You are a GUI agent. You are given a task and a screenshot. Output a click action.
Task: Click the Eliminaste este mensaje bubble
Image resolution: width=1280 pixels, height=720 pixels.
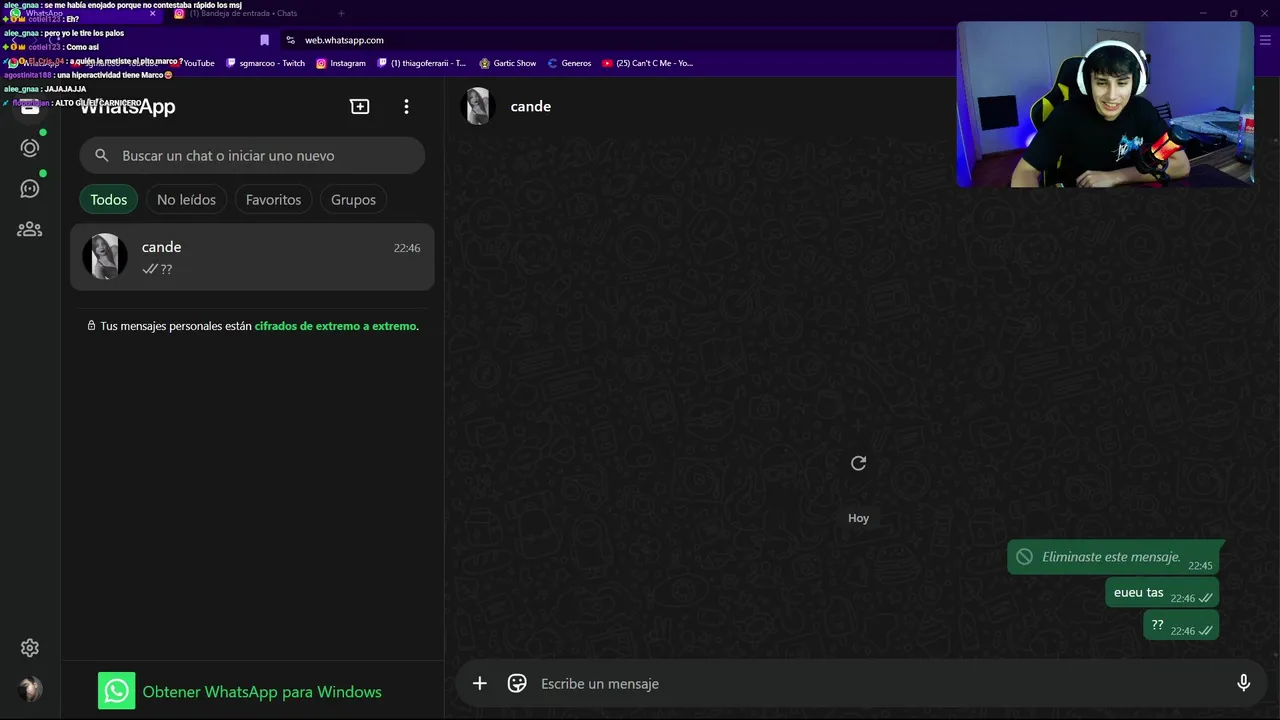(1113, 557)
